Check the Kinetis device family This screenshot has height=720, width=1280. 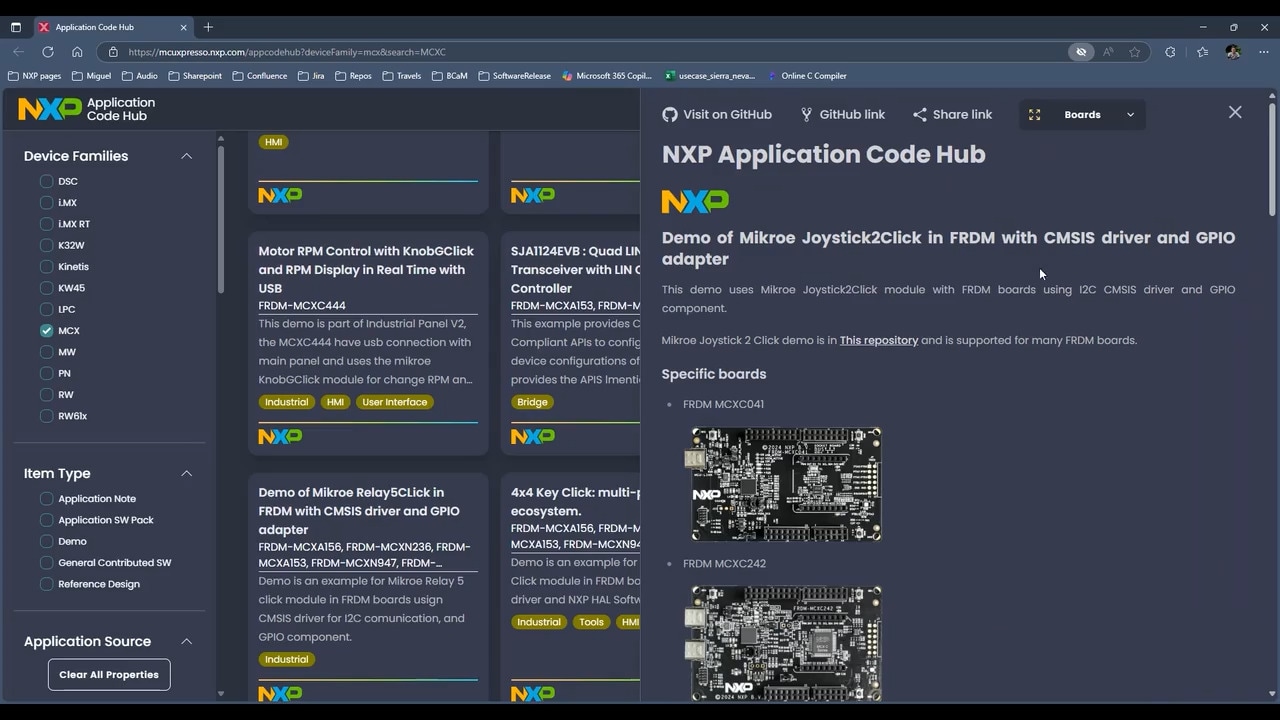[46, 267]
